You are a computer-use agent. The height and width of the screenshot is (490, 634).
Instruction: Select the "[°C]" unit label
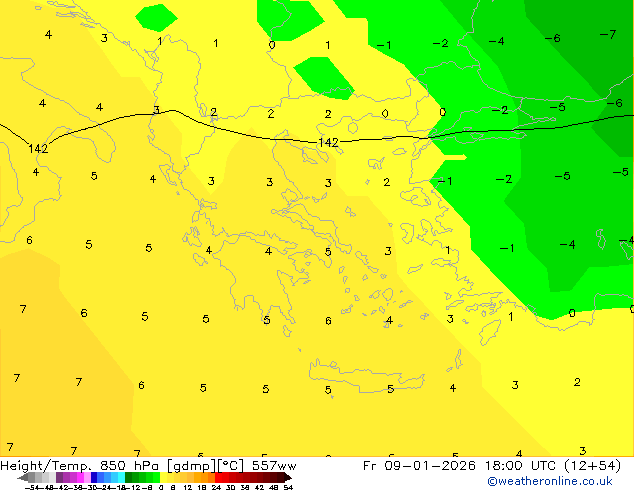[231, 466]
